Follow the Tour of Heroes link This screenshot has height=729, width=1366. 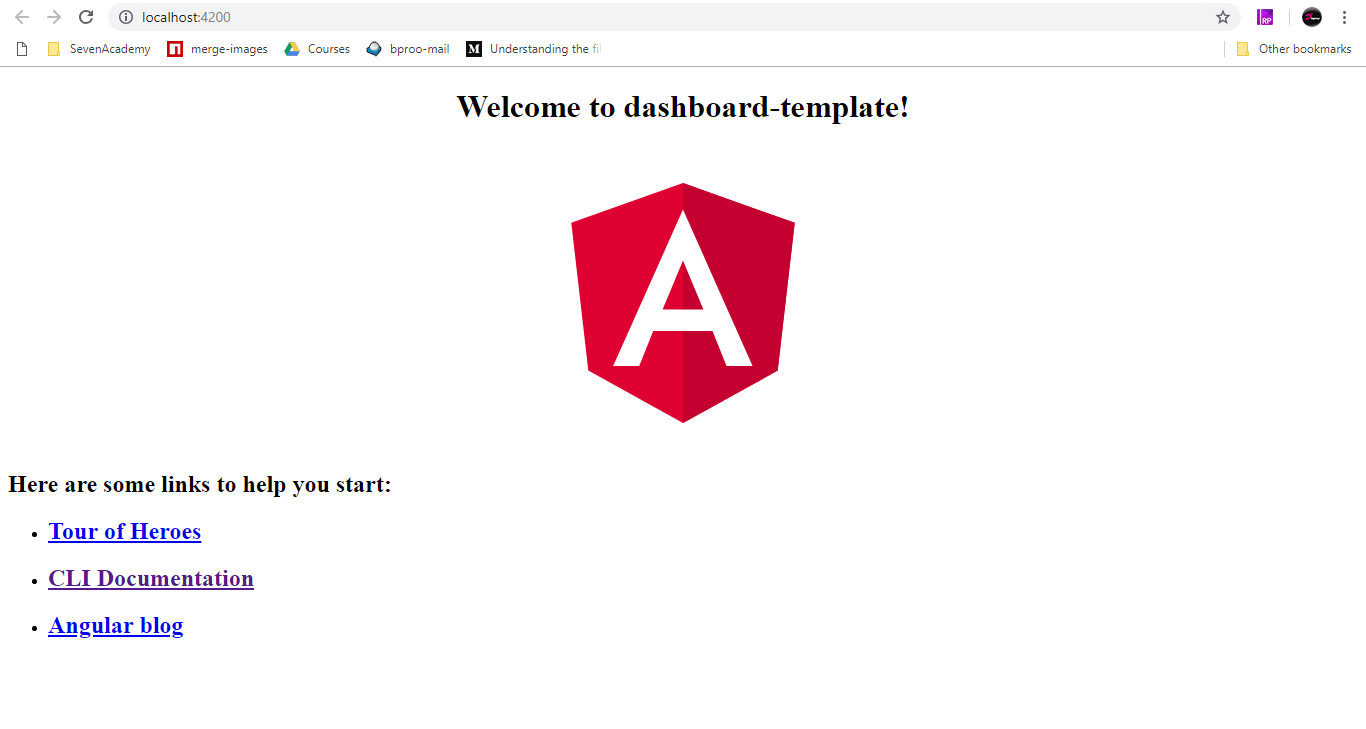pos(125,532)
